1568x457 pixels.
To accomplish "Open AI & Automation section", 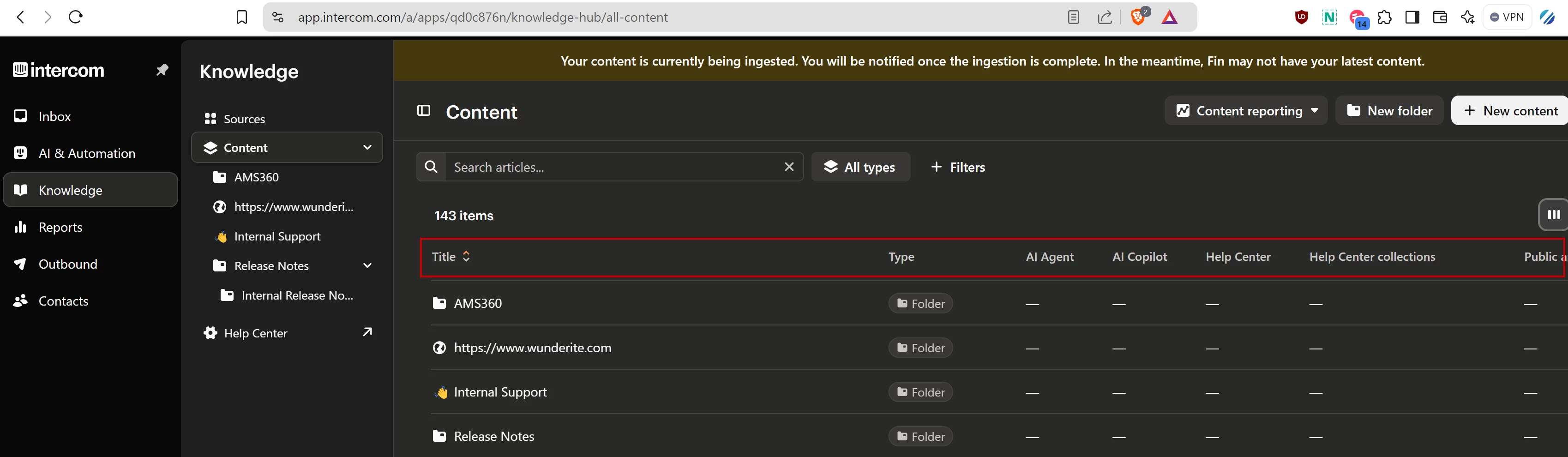I will click(90, 153).
